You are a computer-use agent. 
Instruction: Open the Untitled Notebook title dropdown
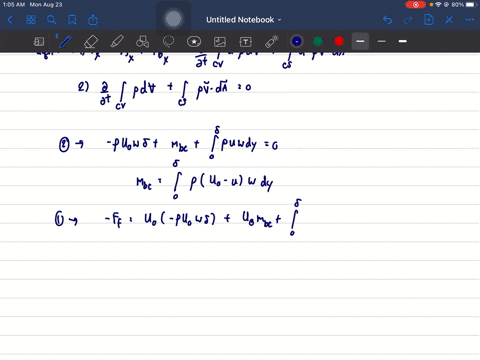244,20
